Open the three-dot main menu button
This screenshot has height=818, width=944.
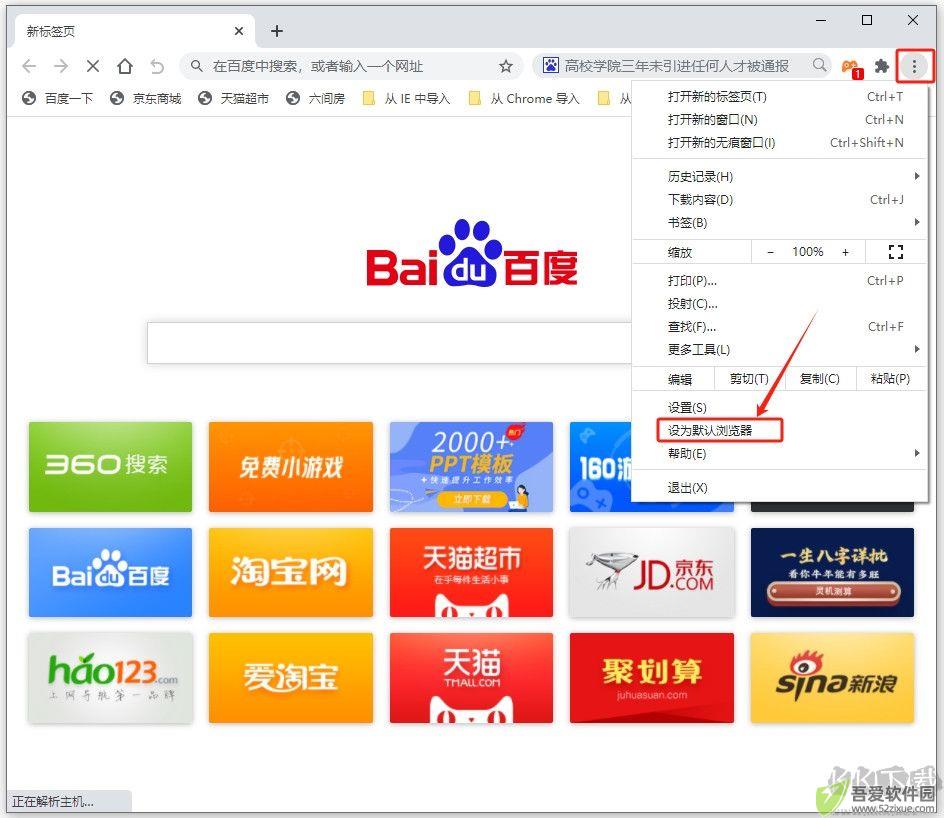(914, 66)
